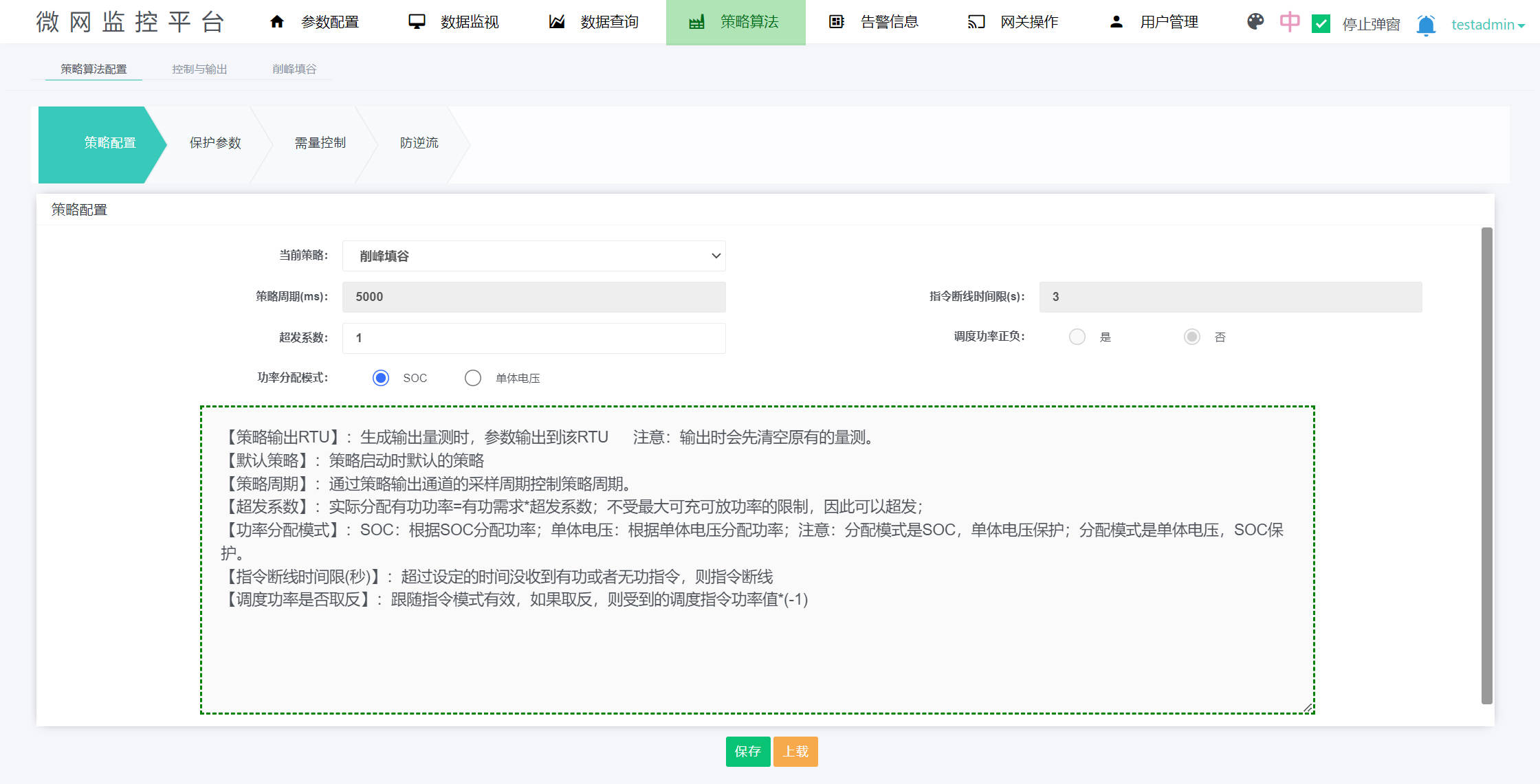The height and width of the screenshot is (784, 1540).
Task: Click the 告警信息 alarm list icon
Action: tap(836, 22)
